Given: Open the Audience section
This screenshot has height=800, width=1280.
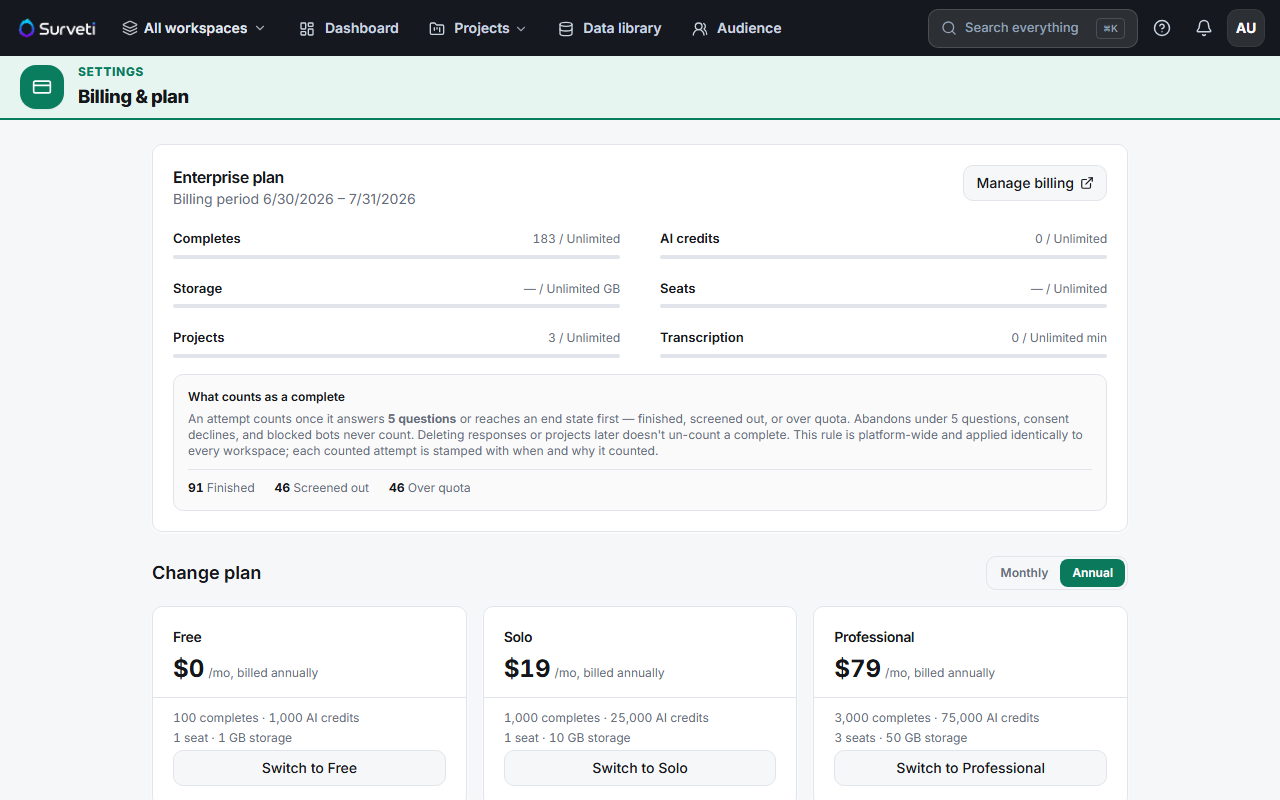Looking at the screenshot, I should [x=737, y=28].
